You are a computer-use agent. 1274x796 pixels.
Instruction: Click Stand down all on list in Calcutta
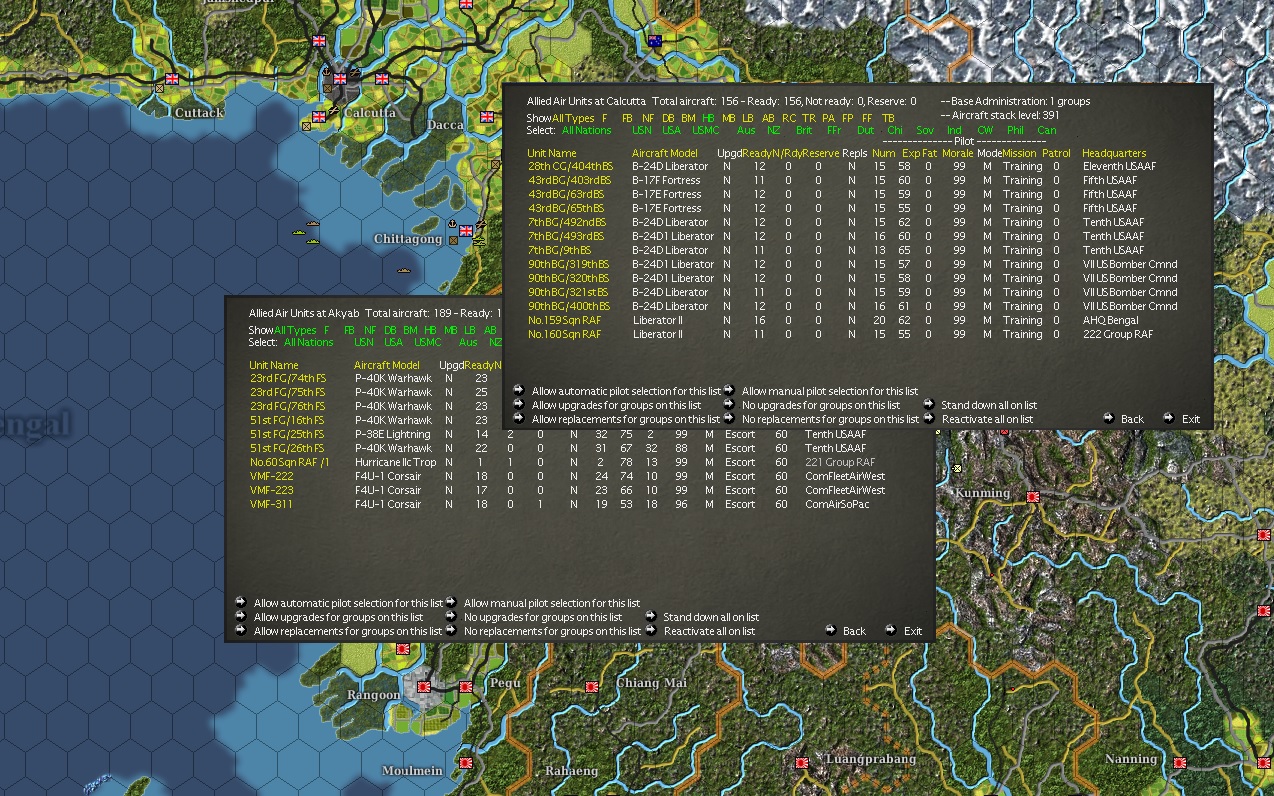tap(989, 405)
